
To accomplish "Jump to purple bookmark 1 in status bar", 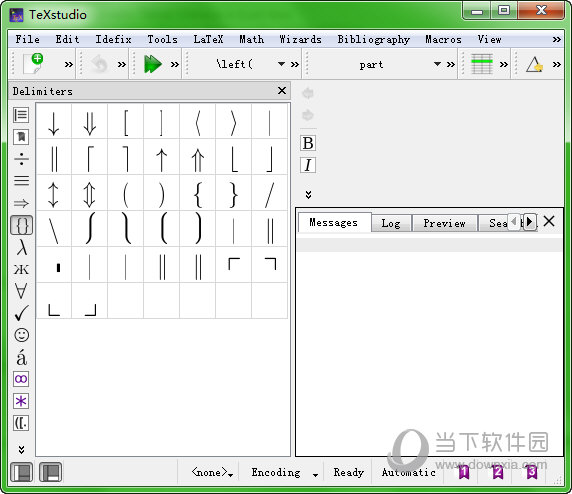I will click(x=464, y=472).
